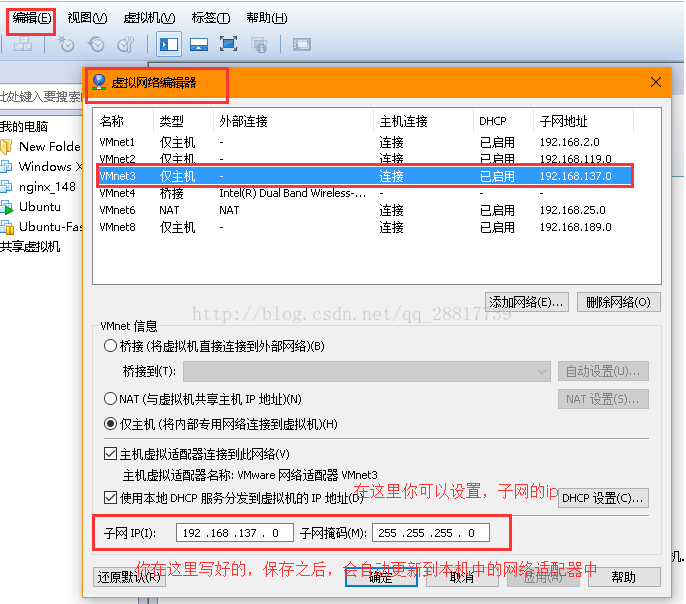Image resolution: width=686 pixels, height=604 pixels.
Task: Click the network machines toolbar icon
Action: [x=23, y=44]
